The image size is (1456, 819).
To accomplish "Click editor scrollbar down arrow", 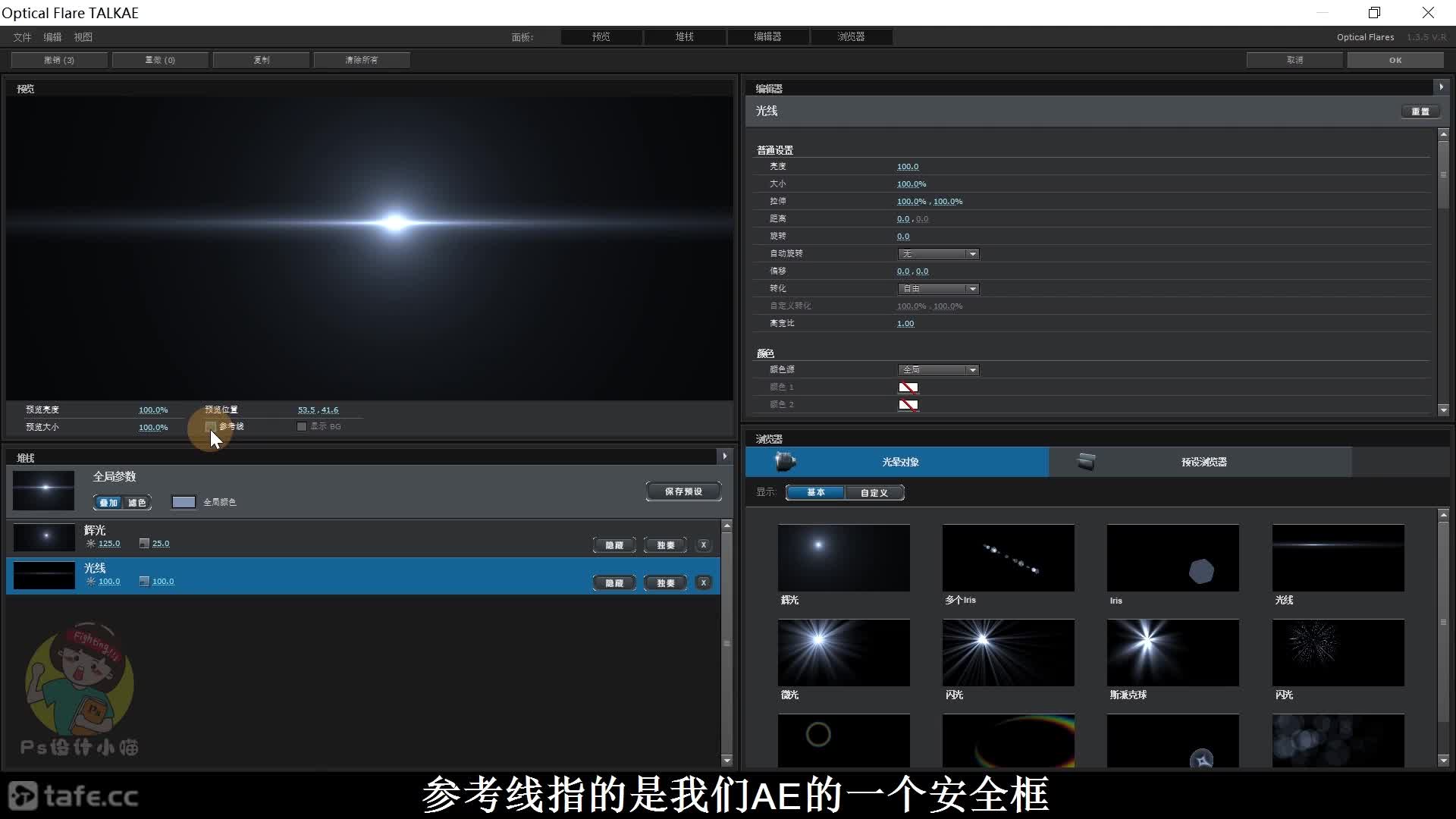I will [x=1443, y=409].
